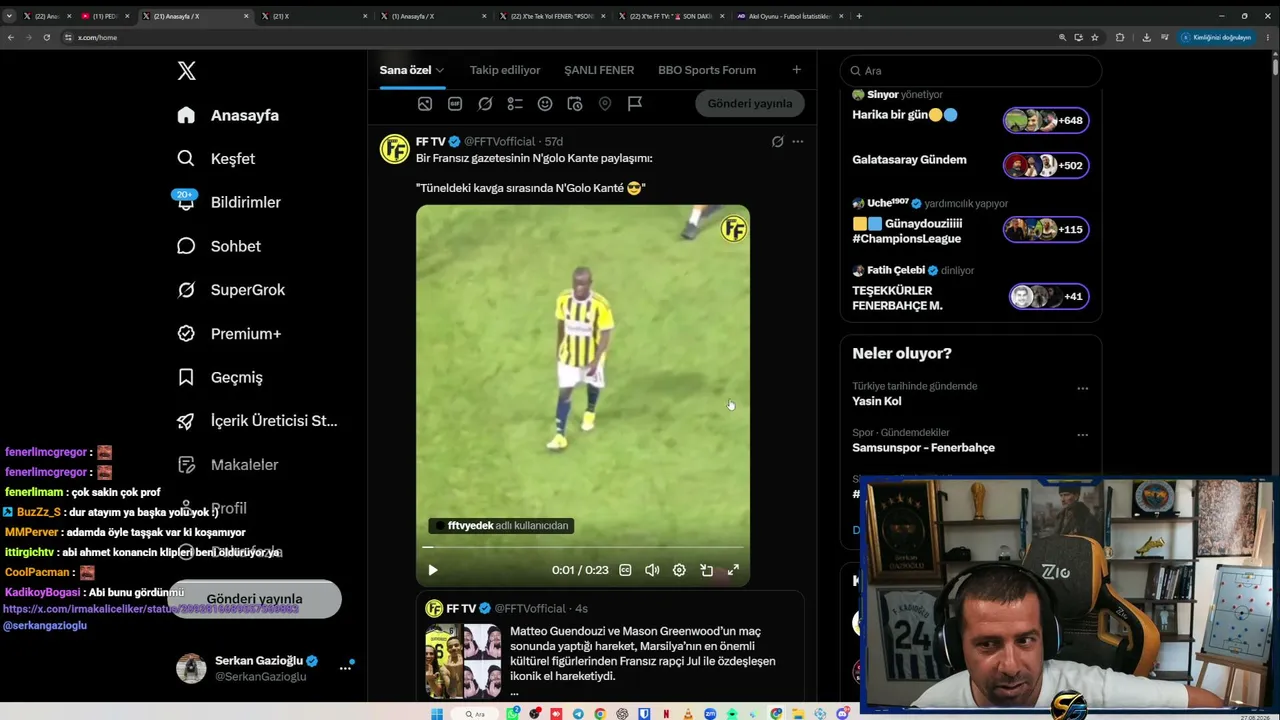Open the SuperGrok icon in sidebar
The height and width of the screenshot is (720, 1280).
pyautogui.click(x=186, y=290)
